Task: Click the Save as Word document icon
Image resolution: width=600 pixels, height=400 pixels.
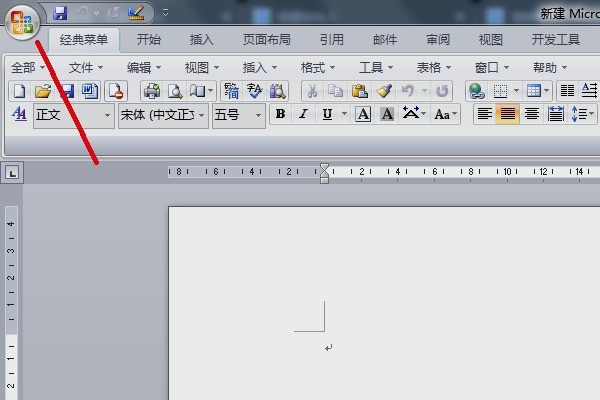Action: pyautogui.click(x=90, y=91)
